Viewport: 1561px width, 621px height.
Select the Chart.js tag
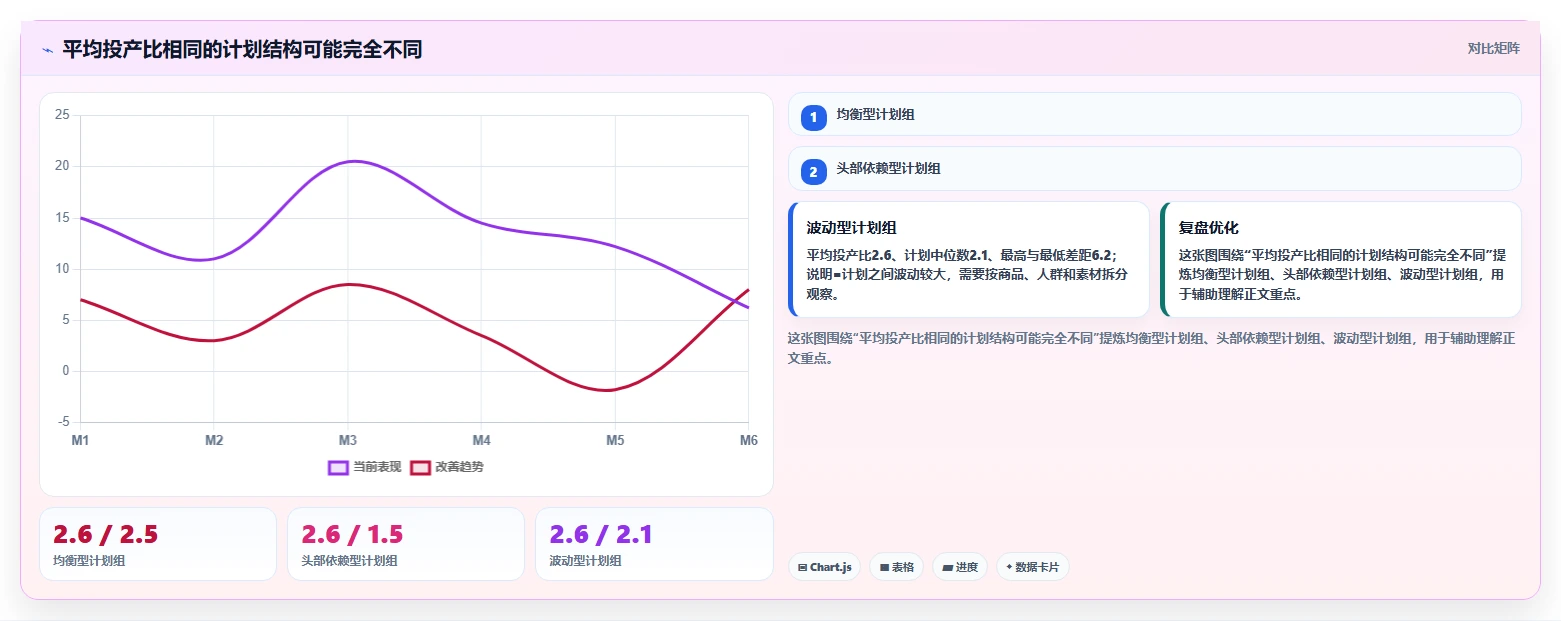click(x=824, y=567)
